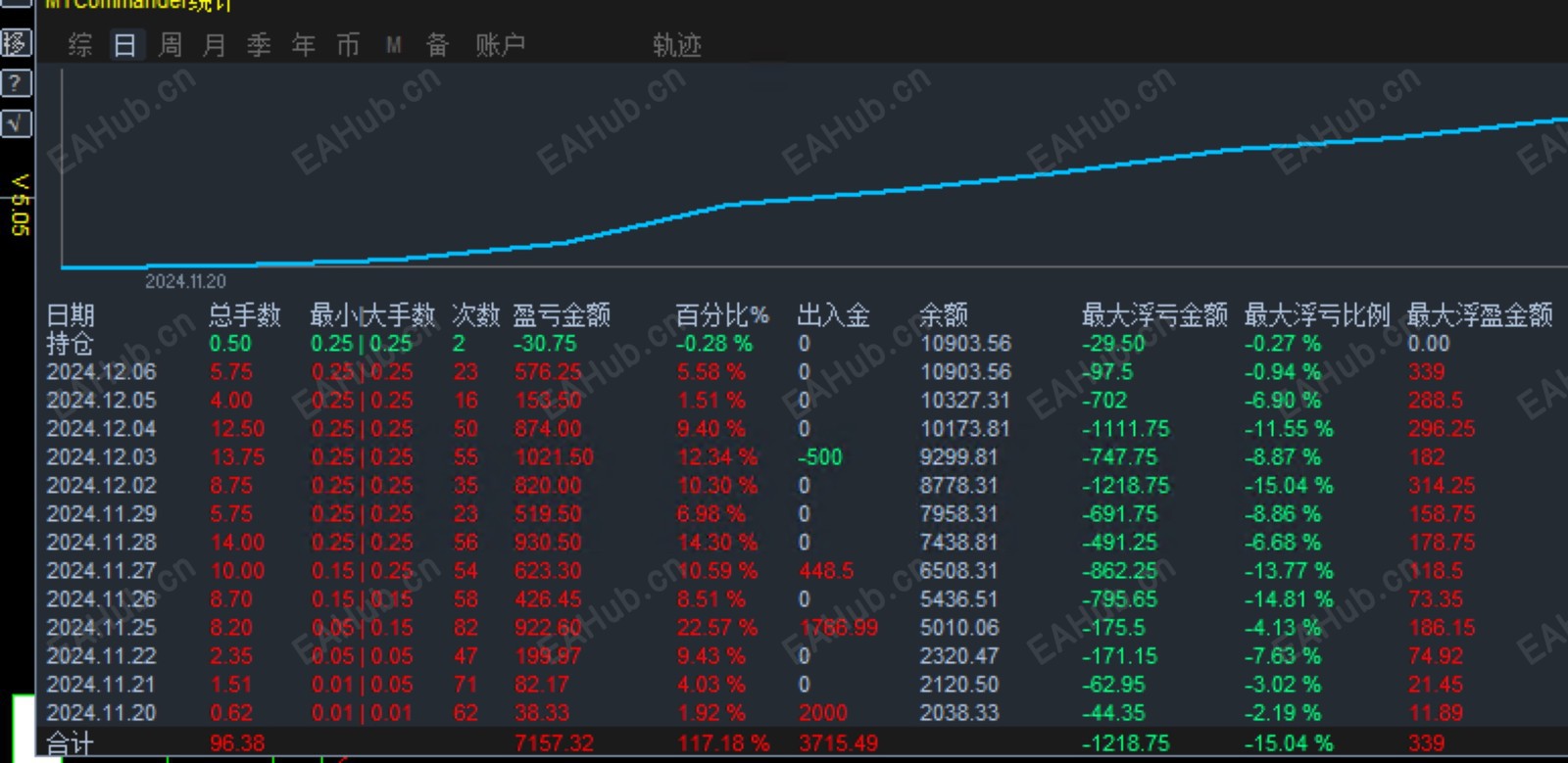Select the 2024.12.06 date row
Image resolution: width=1568 pixels, height=763 pixels.
coord(102,372)
